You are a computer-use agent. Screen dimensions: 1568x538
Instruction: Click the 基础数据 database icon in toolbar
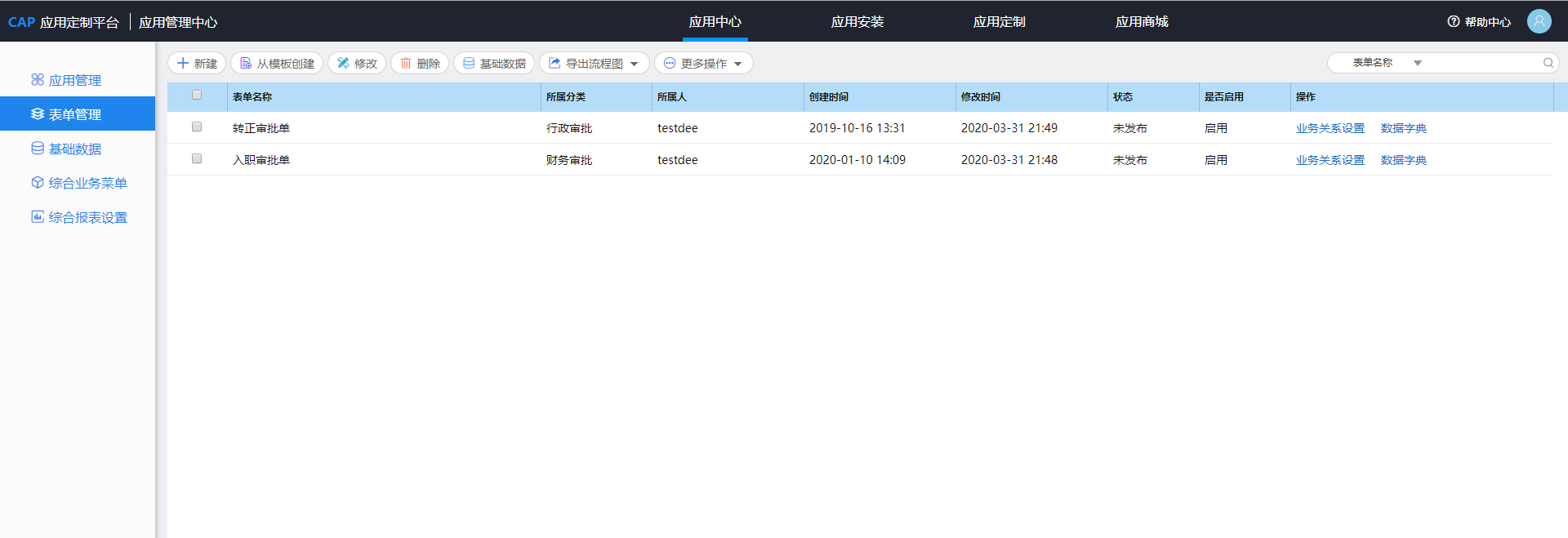(469, 63)
